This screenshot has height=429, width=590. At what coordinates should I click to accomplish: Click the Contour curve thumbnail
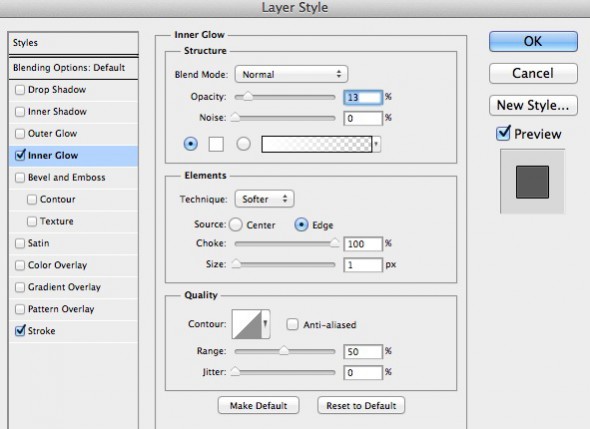[247, 324]
